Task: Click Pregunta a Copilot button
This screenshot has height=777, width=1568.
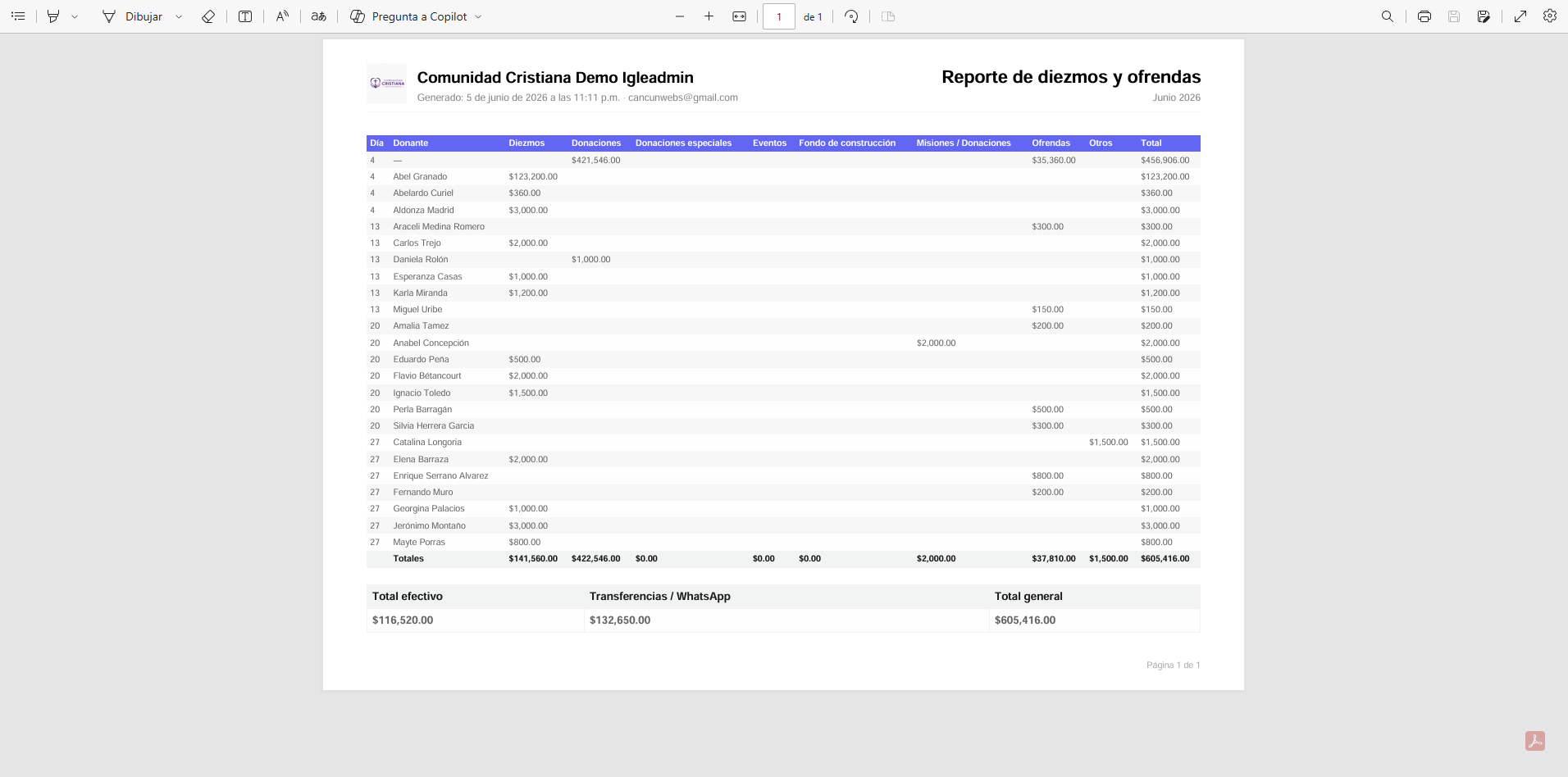Action: (408, 16)
